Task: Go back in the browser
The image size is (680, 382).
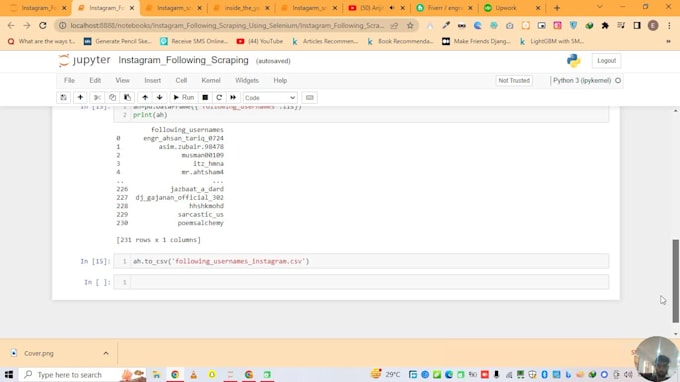Action: click(x=11, y=26)
